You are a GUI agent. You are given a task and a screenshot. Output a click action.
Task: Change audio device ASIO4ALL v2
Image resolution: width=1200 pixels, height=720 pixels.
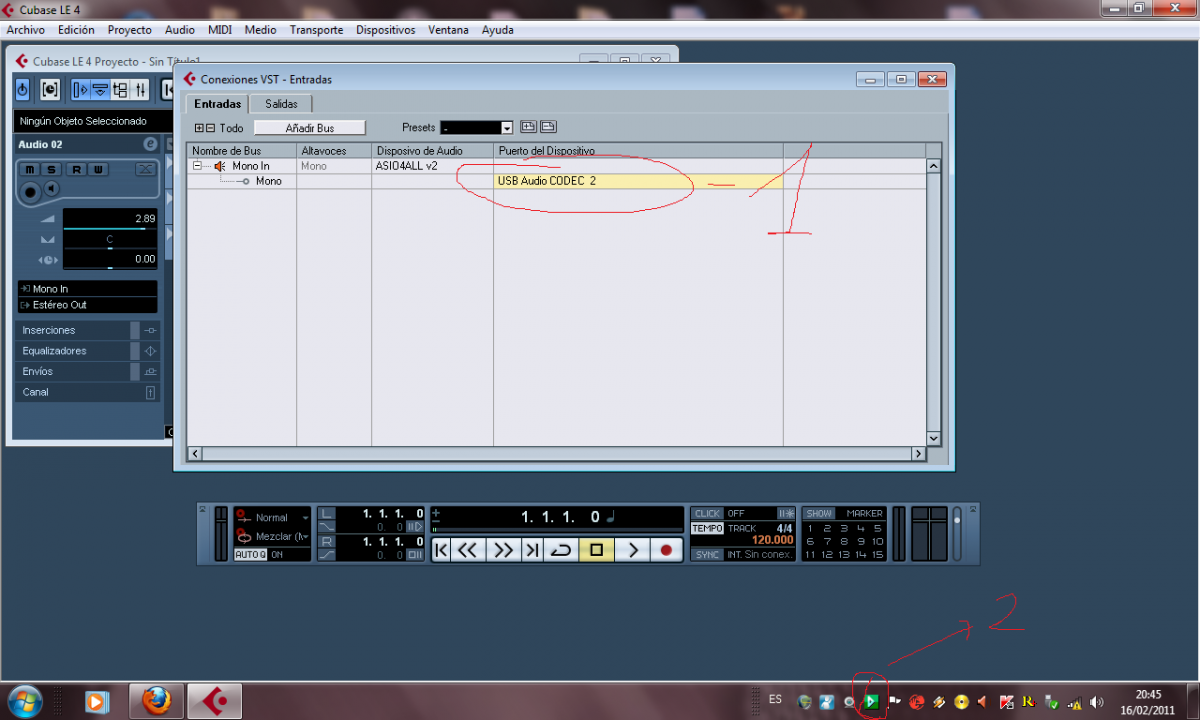(432, 166)
